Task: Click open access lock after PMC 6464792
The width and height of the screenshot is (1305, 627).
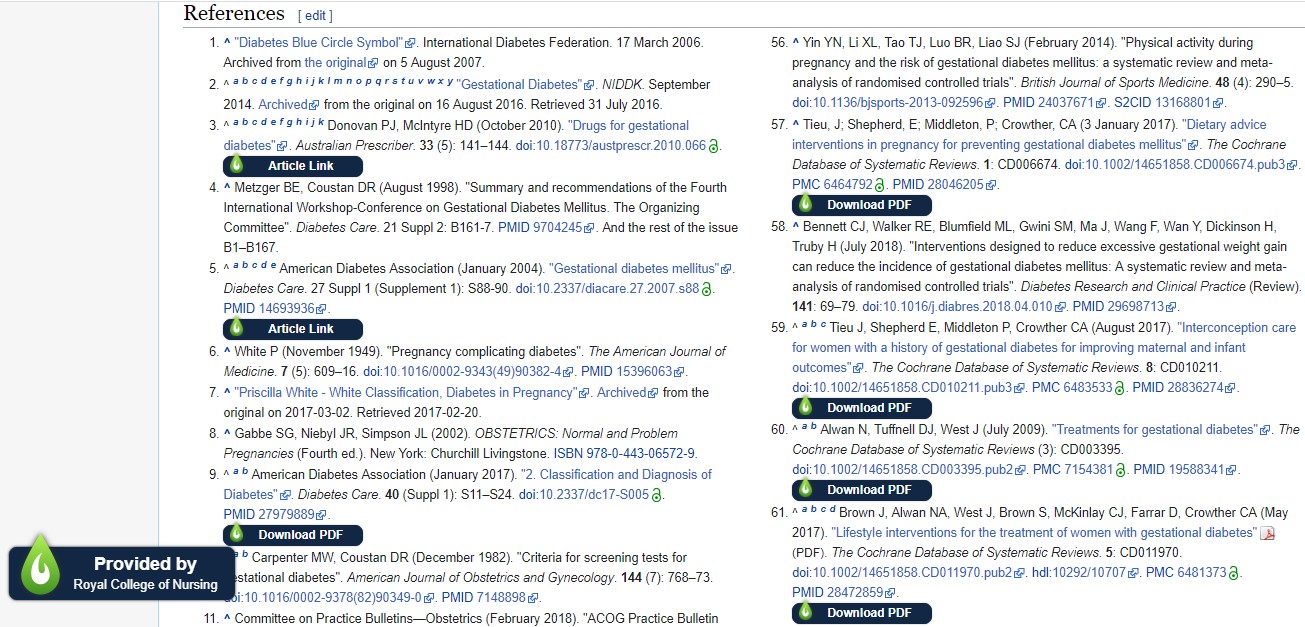Action: coord(879,185)
